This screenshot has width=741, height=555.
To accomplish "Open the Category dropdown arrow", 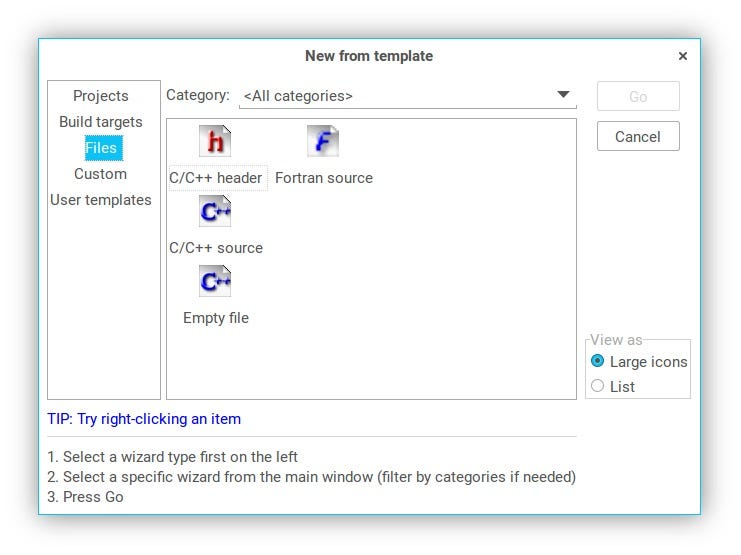I will click(563, 95).
